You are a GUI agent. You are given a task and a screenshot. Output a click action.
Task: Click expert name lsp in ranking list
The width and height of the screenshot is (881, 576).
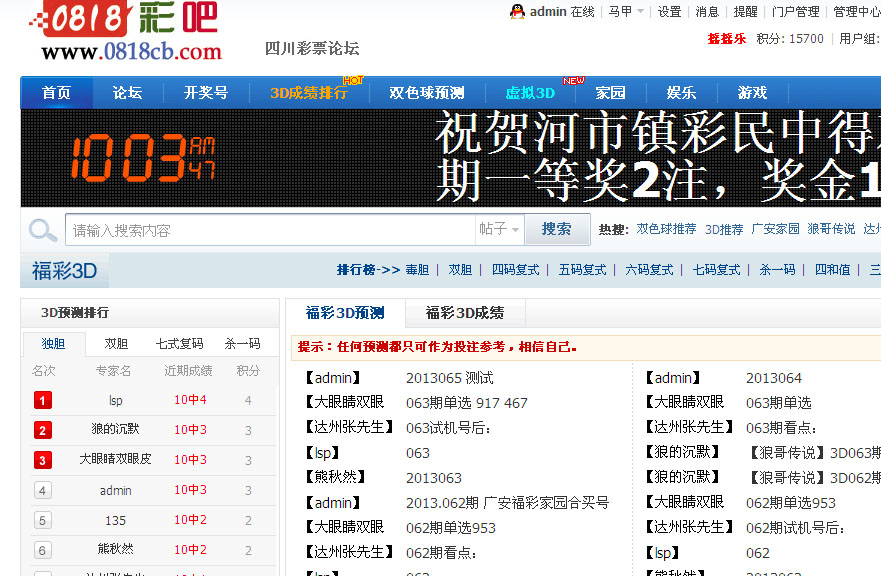[116, 400]
